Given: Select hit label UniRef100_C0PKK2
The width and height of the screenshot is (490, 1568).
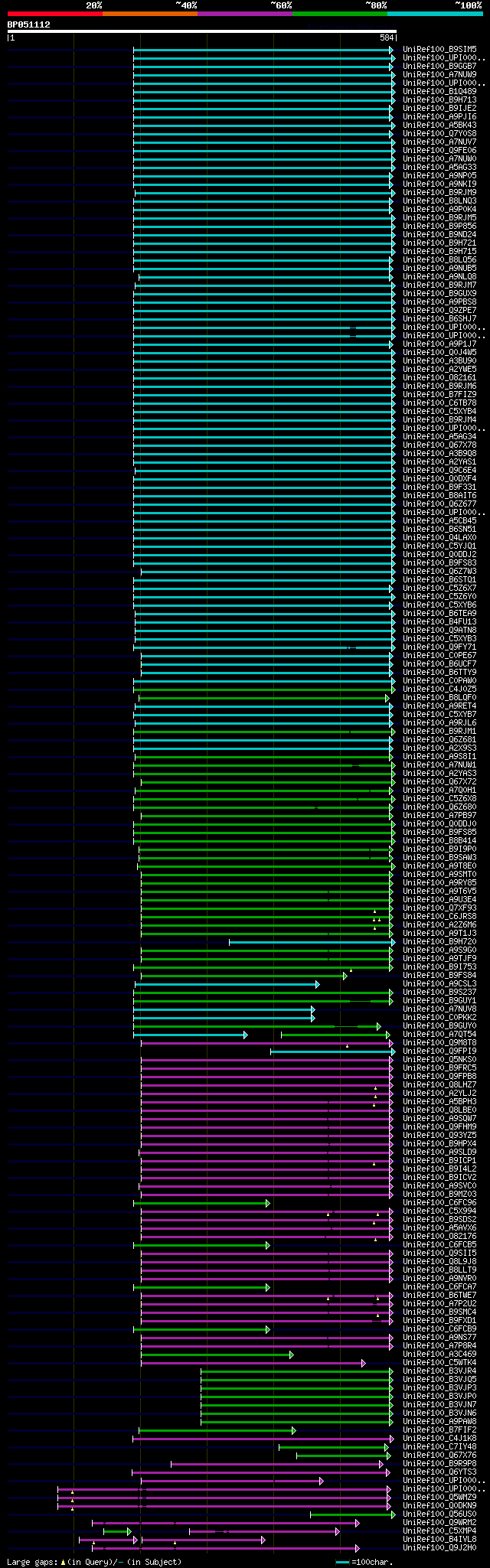Looking at the screenshot, I should click(439, 1018).
